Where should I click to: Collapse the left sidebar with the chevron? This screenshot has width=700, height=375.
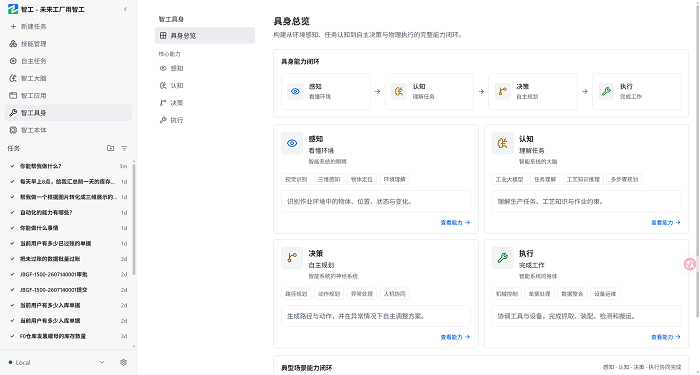[125, 9]
